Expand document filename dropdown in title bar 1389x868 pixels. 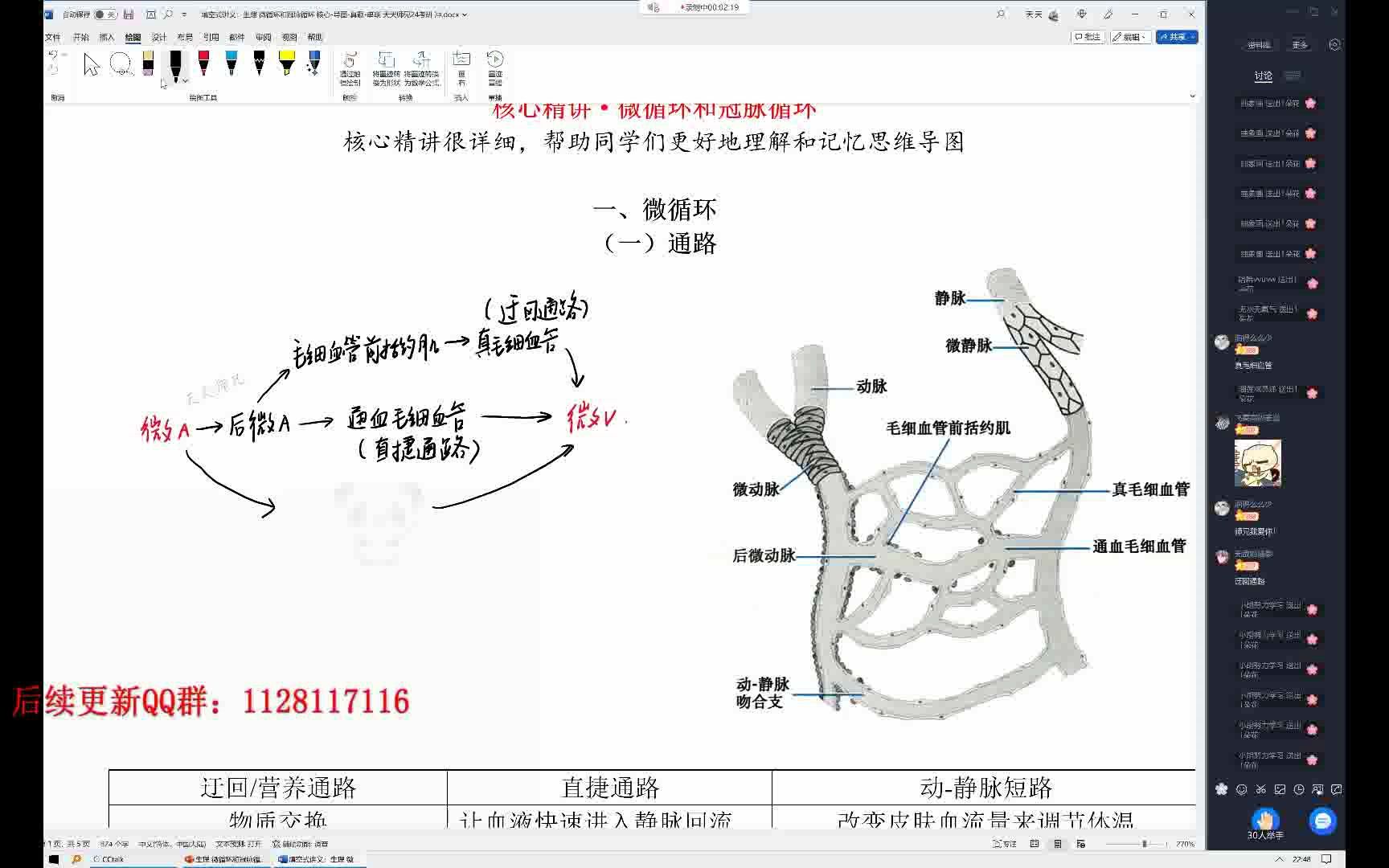point(465,14)
